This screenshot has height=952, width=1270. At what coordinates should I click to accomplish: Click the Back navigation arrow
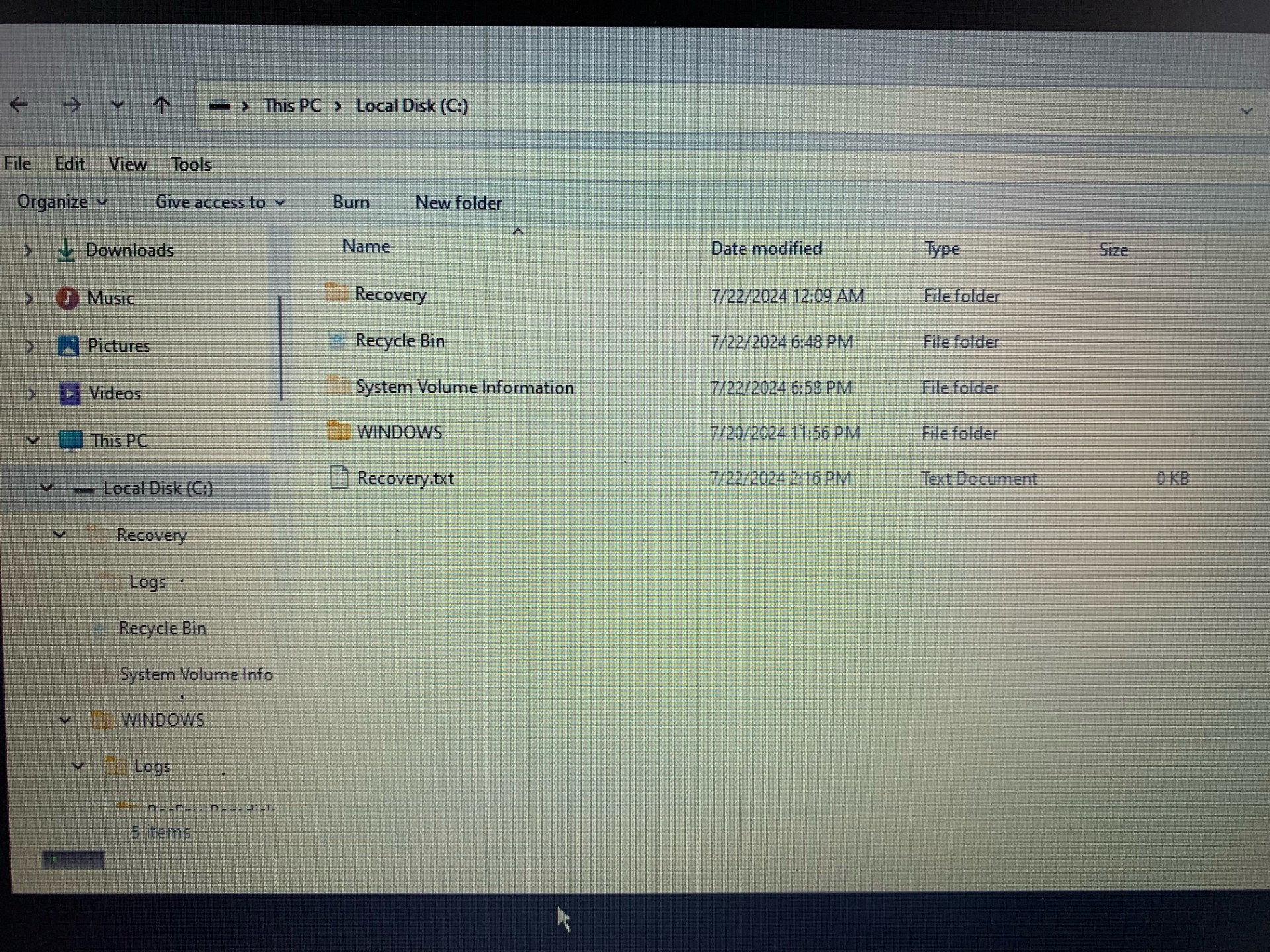19,104
